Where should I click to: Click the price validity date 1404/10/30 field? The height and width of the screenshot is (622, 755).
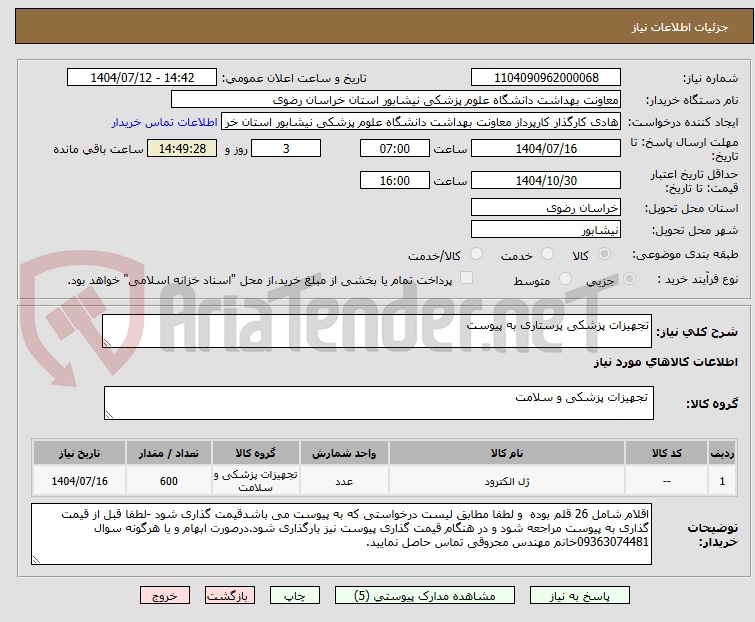pos(546,180)
